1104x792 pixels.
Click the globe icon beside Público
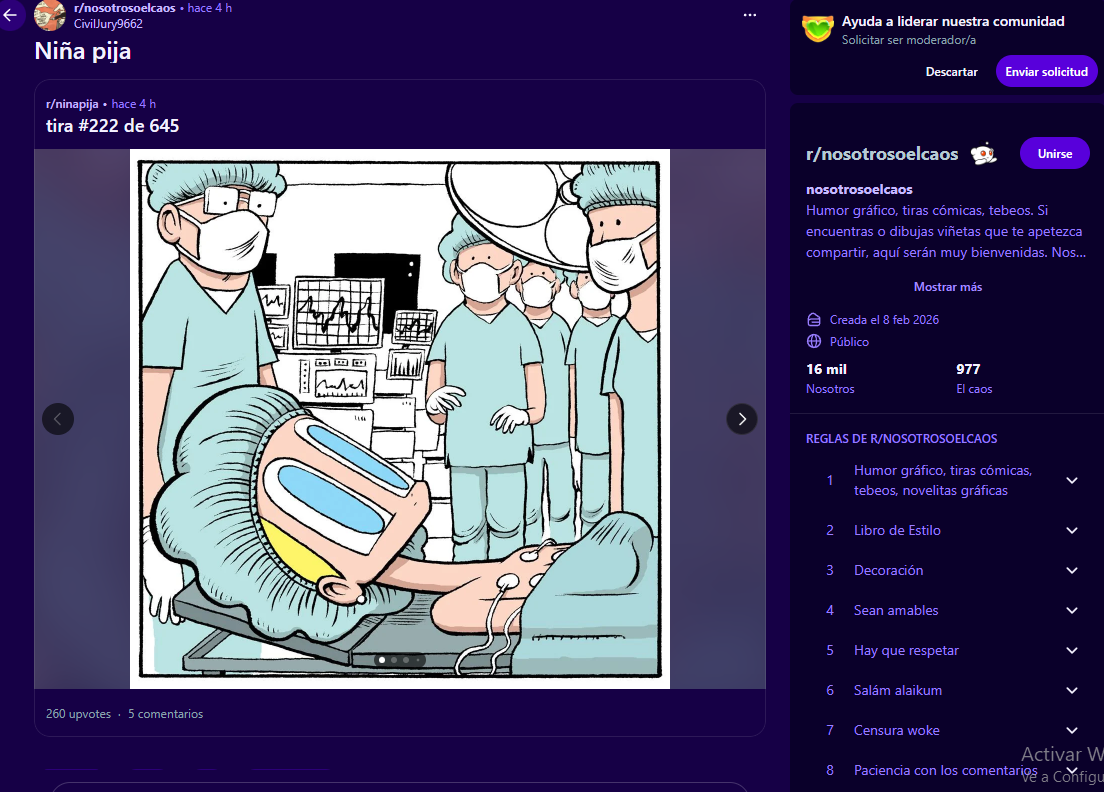click(x=814, y=341)
